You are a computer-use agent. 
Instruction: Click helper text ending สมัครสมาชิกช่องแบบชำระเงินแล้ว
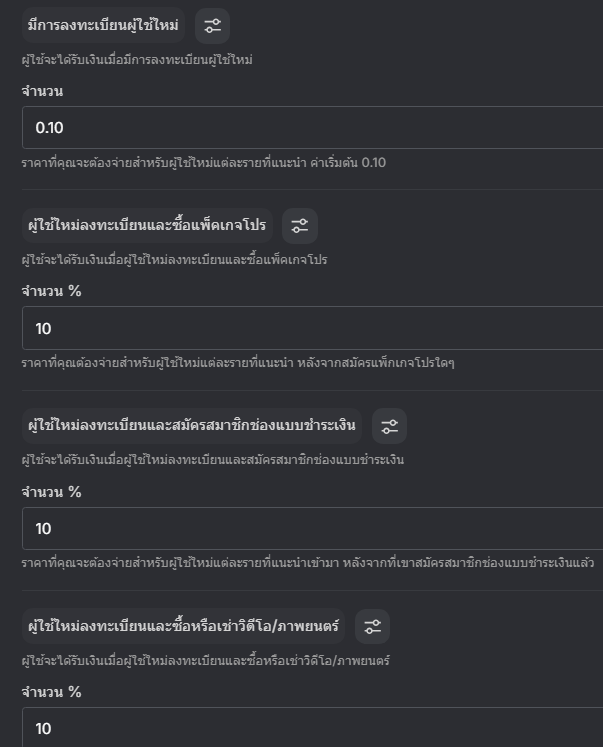point(308,563)
